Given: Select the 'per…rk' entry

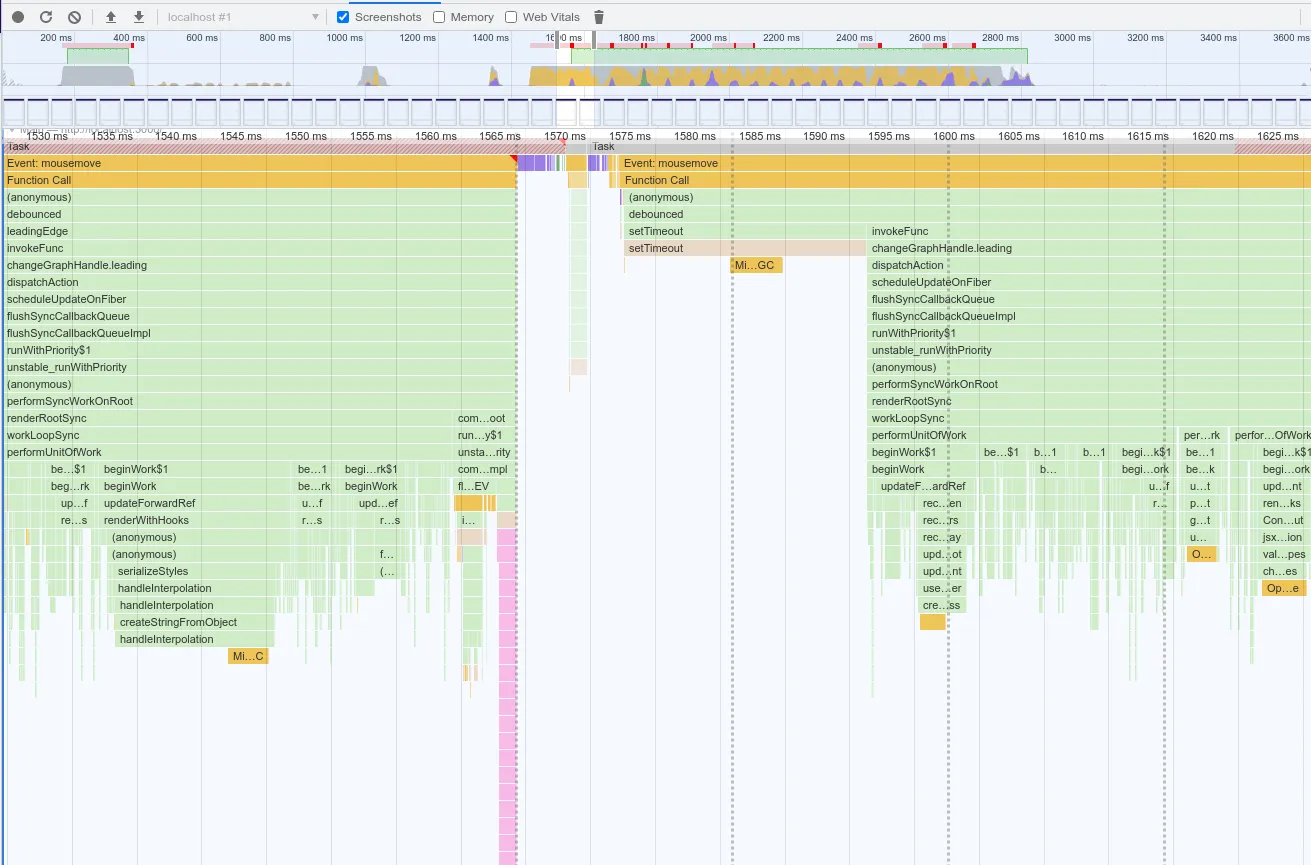Looking at the screenshot, I should point(1204,435).
